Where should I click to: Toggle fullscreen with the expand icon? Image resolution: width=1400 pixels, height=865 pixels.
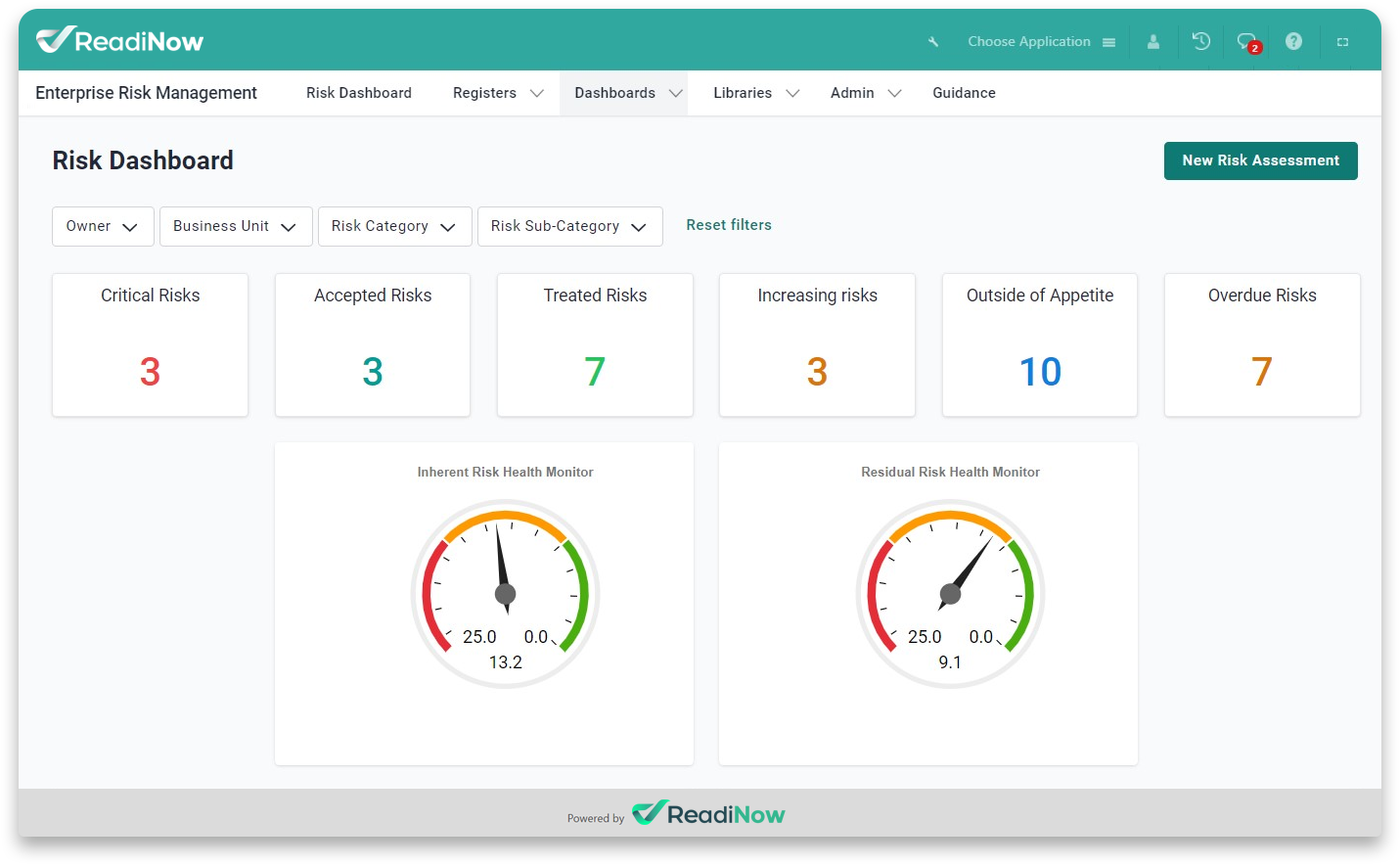(1342, 41)
